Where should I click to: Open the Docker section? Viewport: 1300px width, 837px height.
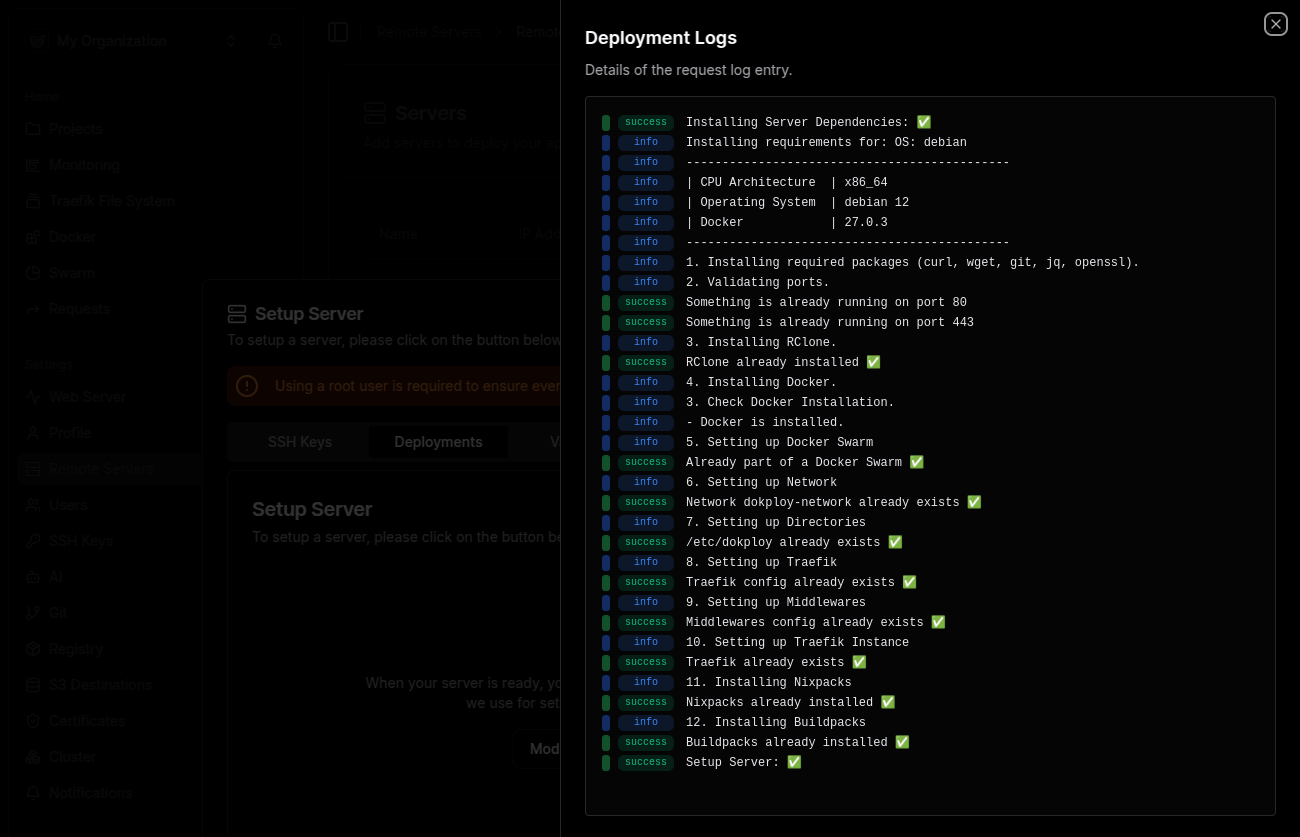coord(72,237)
